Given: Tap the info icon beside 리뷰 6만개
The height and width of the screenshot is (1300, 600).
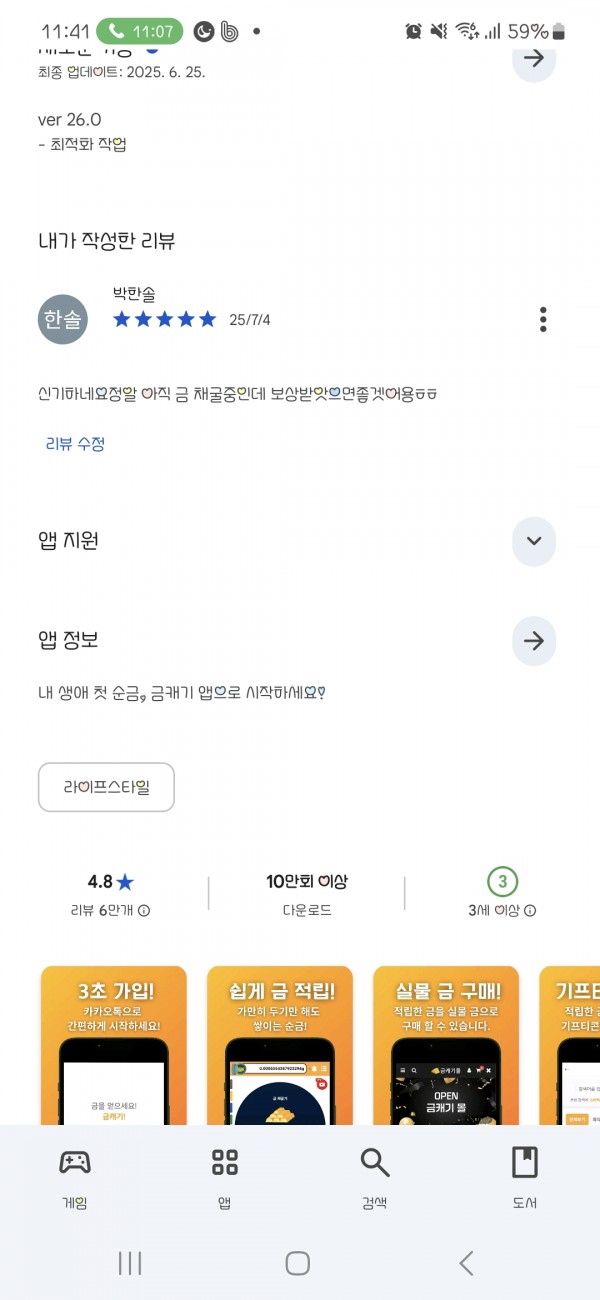Looking at the screenshot, I should click(144, 911).
